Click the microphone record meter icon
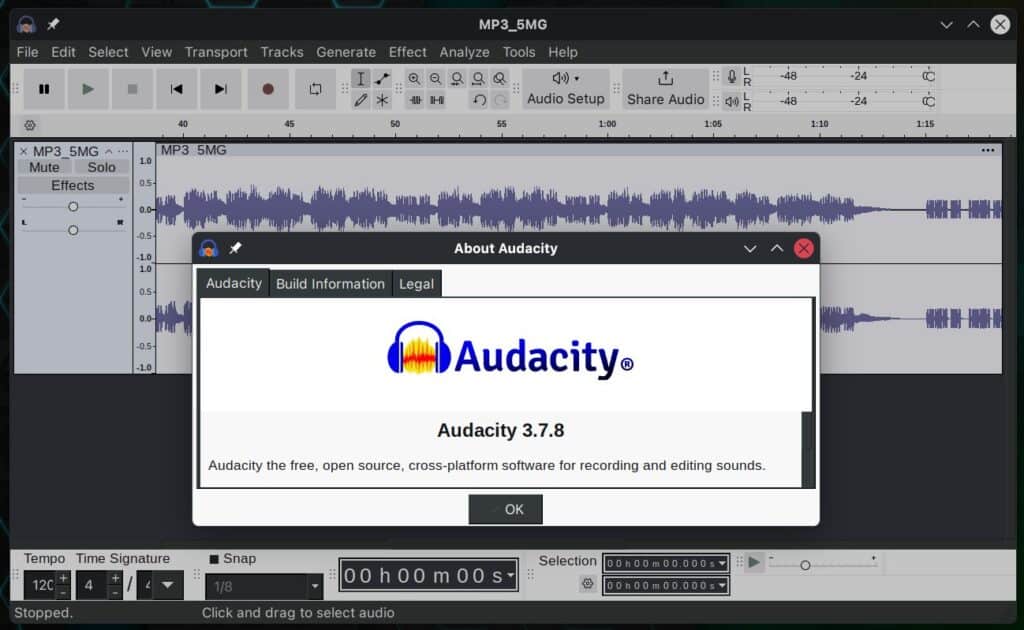This screenshot has width=1024, height=630. point(732,77)
